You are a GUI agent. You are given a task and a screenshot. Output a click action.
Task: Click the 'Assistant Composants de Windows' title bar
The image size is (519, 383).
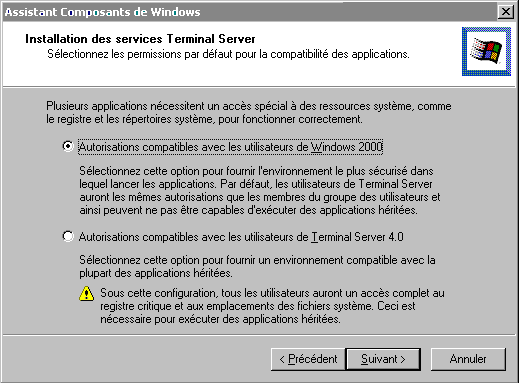(250, 12)
